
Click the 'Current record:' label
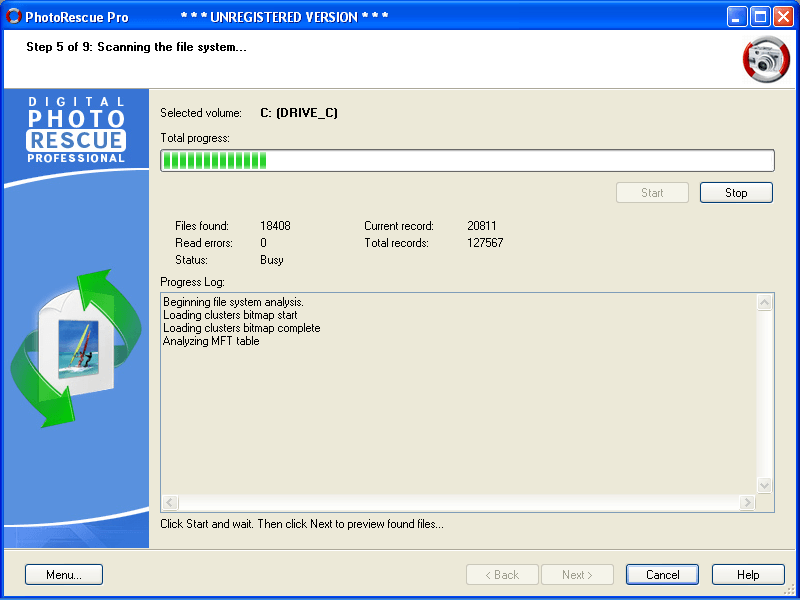pos(399,226)
